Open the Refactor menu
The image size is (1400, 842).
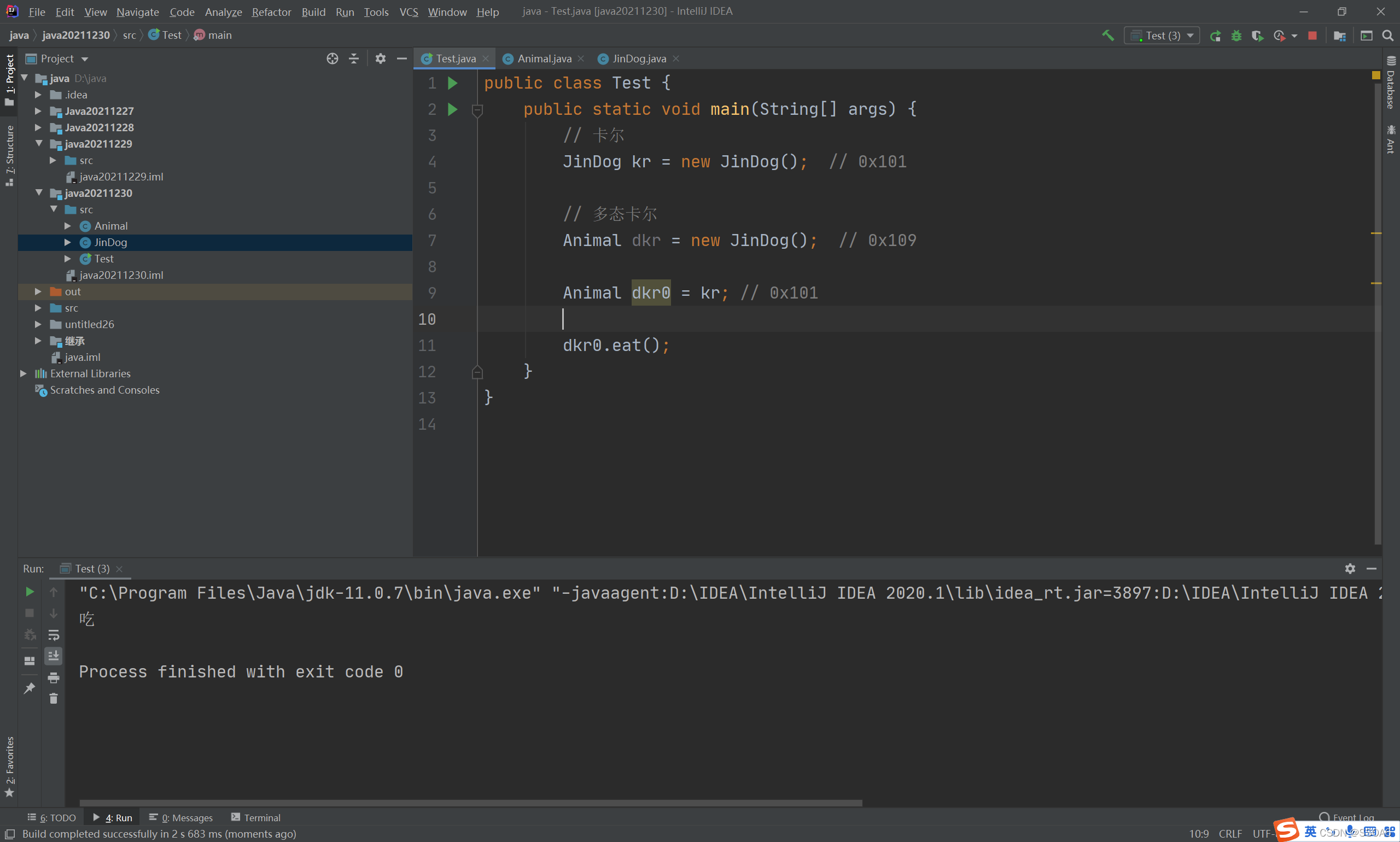pyautogui.click(x=271, y=12)
